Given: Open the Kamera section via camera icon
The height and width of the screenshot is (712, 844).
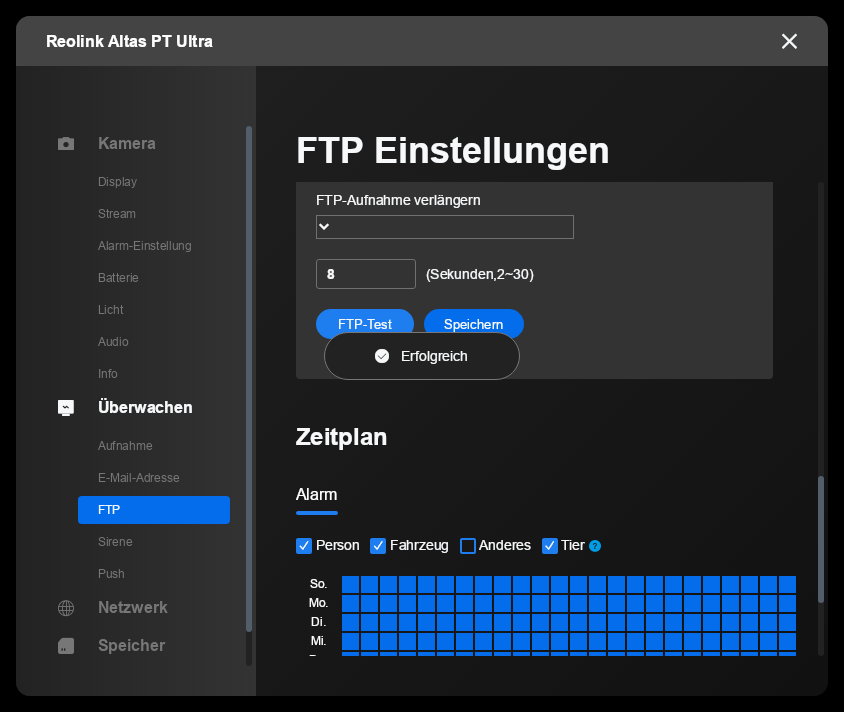Looking at the screenshot, I should (66, 144).
